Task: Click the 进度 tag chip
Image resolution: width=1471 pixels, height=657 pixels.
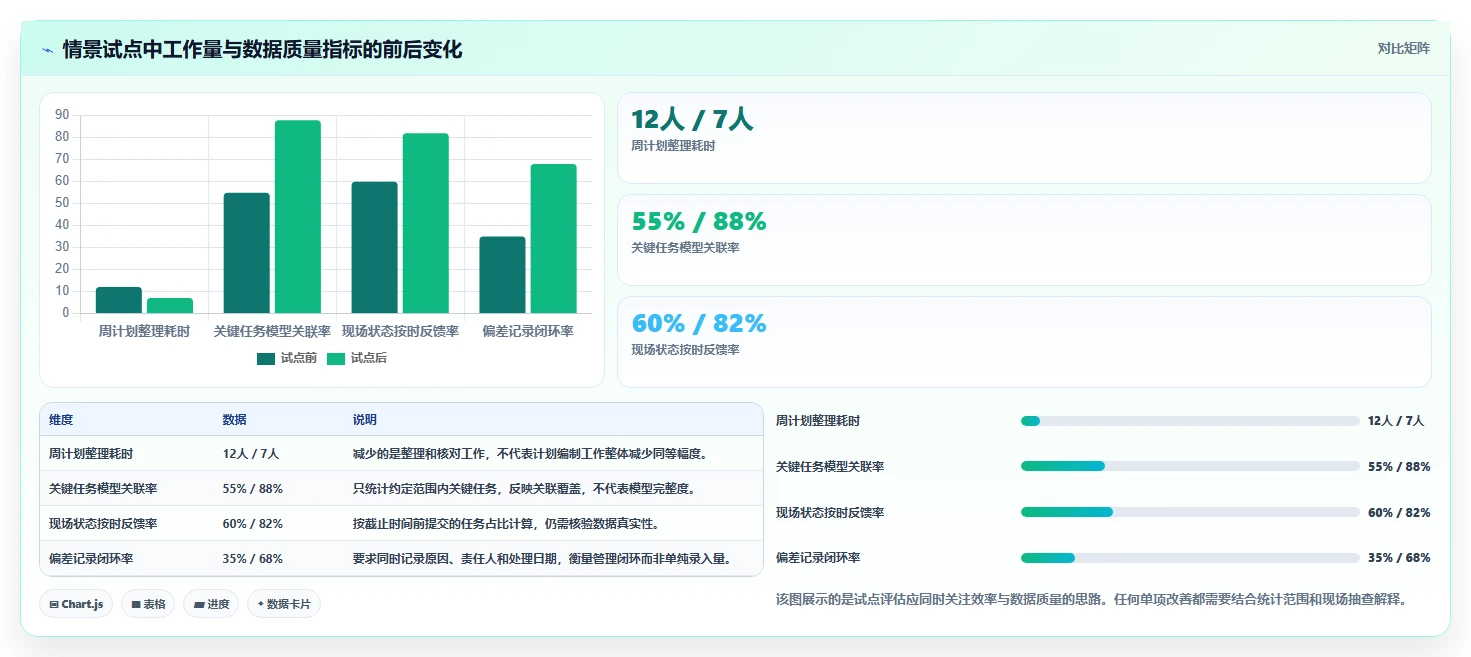Action: (x=211, y=604)
